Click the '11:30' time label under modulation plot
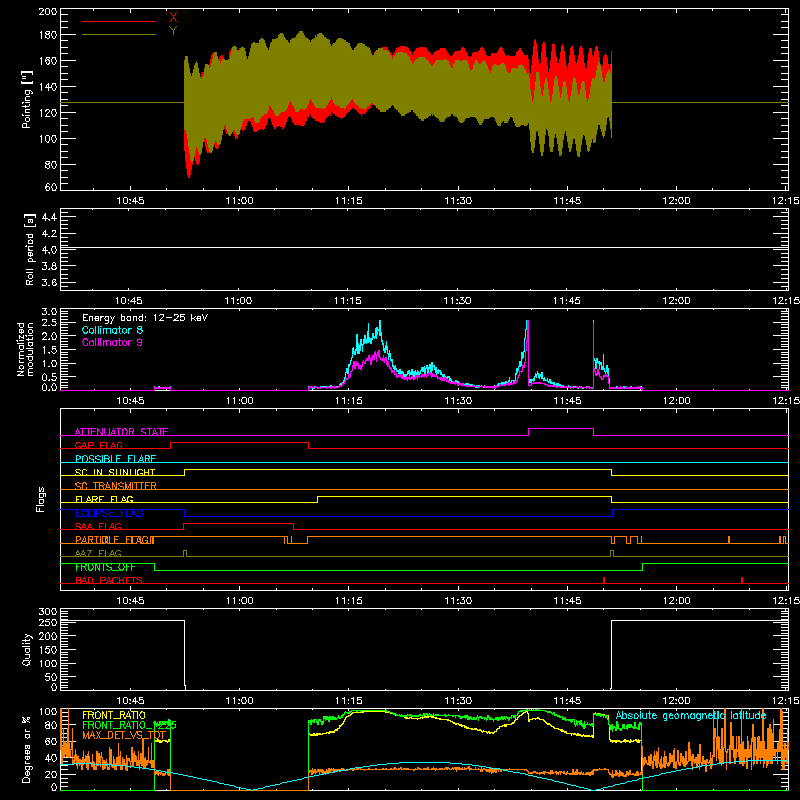This screenshot has height=800, width=800. [x=458, y=401]
